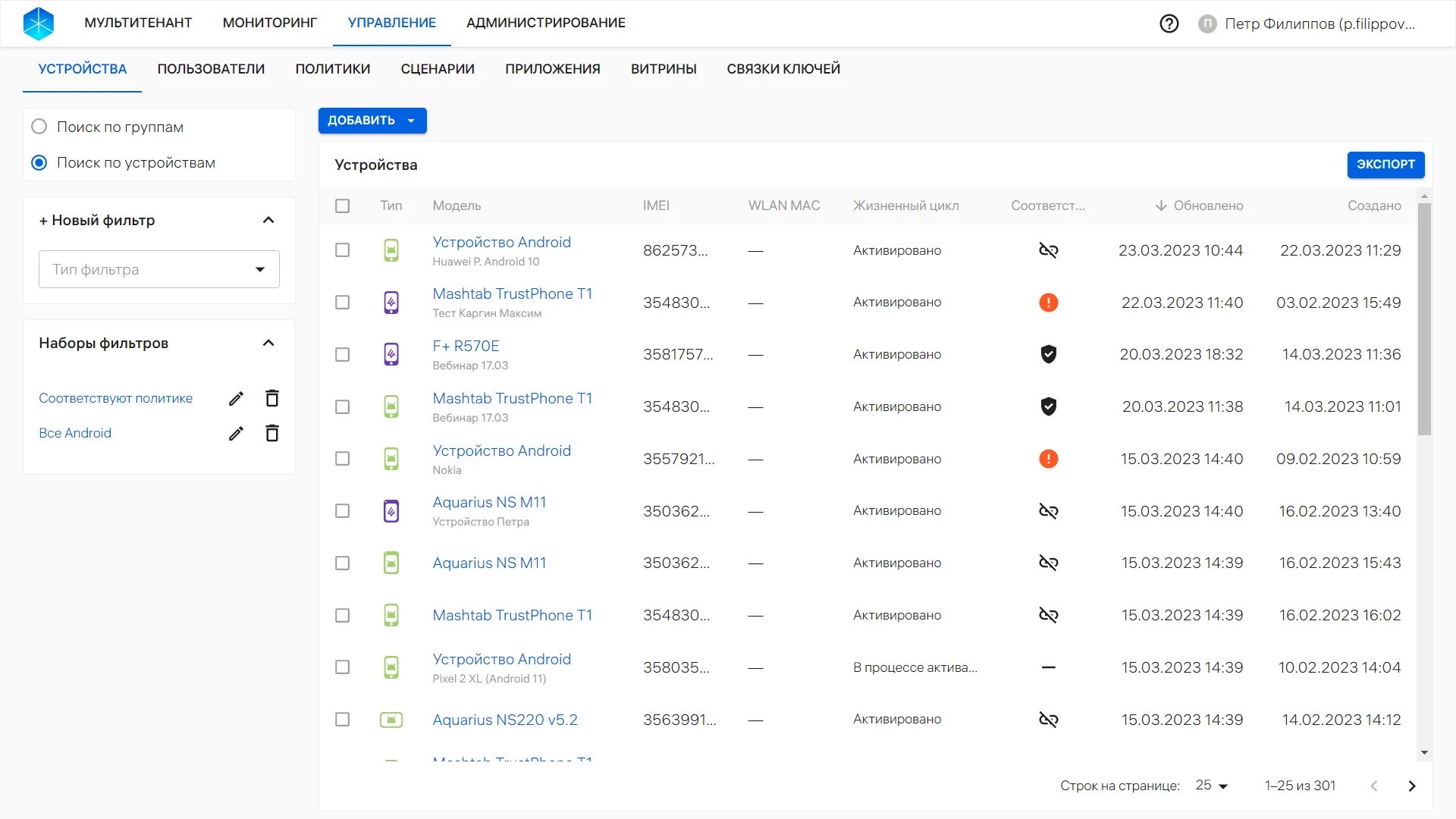Select the 'Поиск по группам' radio button
Screen dimensions: 1456x819
tap(39, 127)
